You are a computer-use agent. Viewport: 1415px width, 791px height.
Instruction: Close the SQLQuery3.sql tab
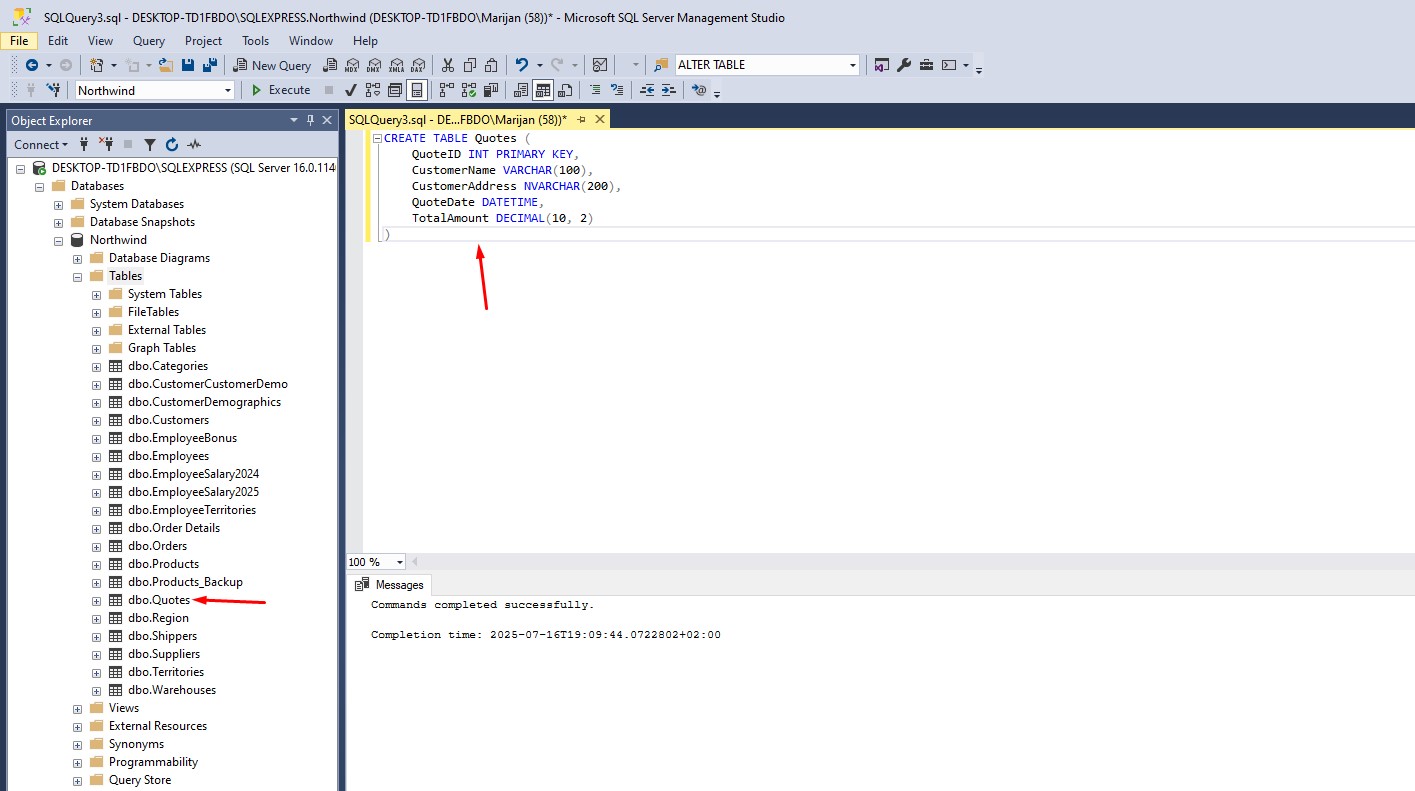[600, 119]
